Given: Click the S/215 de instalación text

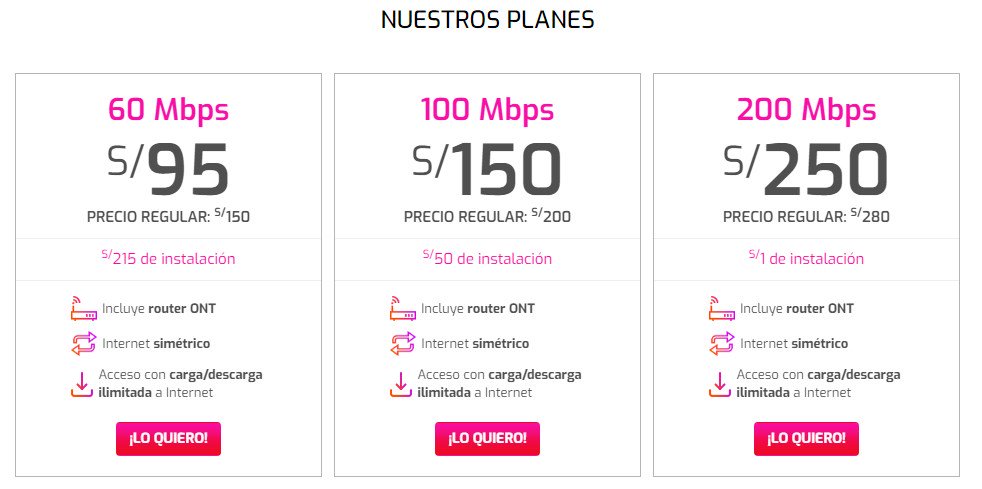Looking at the screenshot, I should pyautogui.click(x=168, y=258).
